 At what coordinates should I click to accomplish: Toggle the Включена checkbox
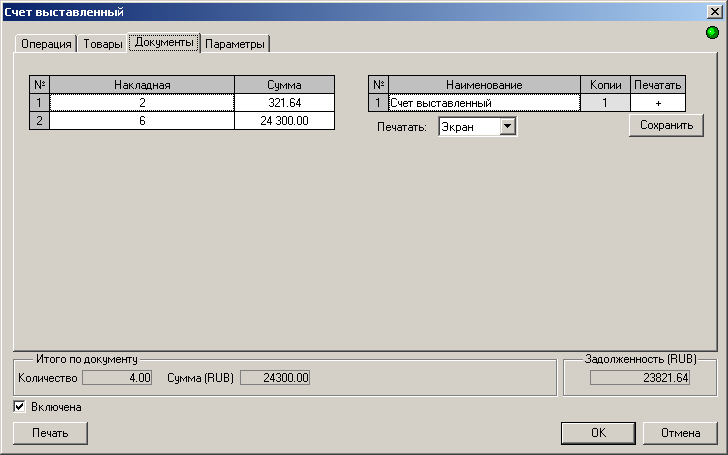[19, 407]
